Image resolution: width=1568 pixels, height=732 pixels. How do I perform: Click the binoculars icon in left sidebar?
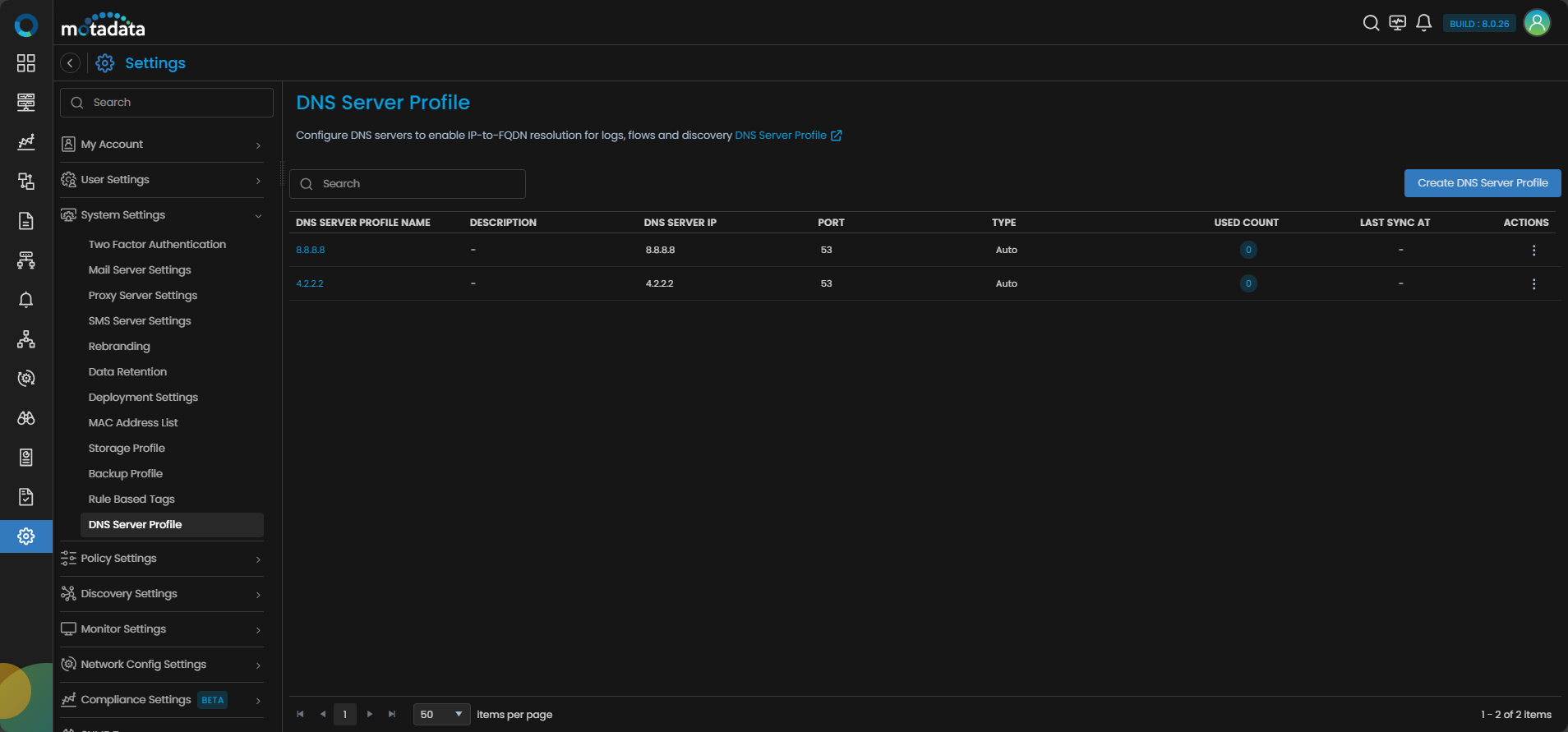coord(26,418)
